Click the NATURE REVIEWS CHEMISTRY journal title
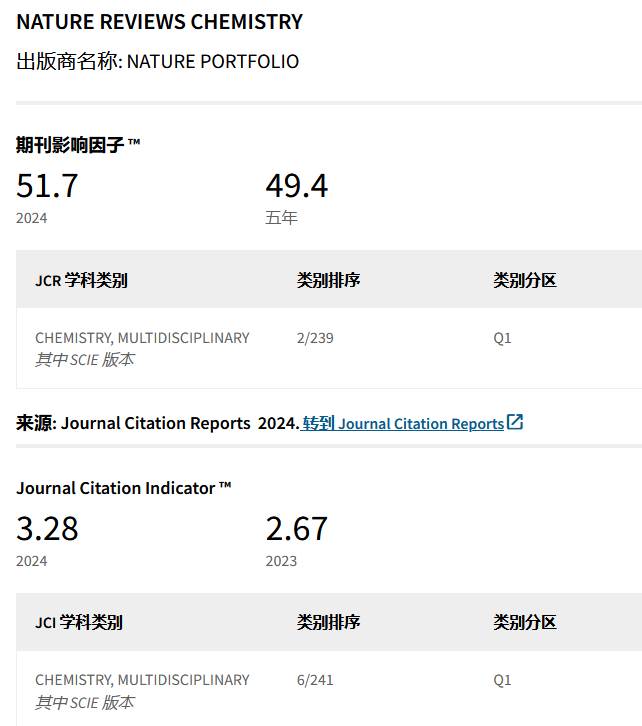The height and width of the screenshot is (726, 642). click(159, 21)
